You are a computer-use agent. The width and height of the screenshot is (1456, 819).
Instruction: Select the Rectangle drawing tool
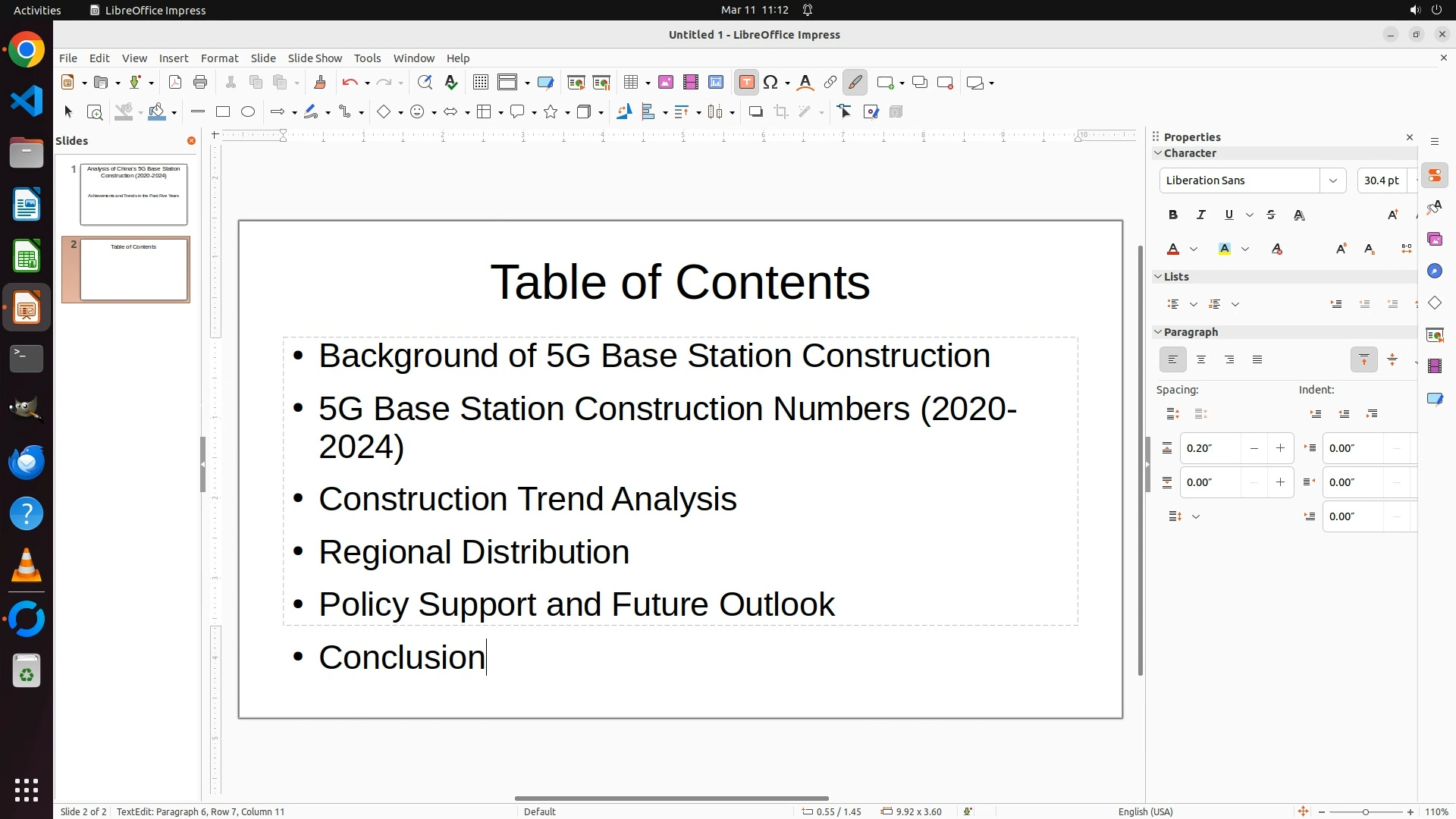223,112
